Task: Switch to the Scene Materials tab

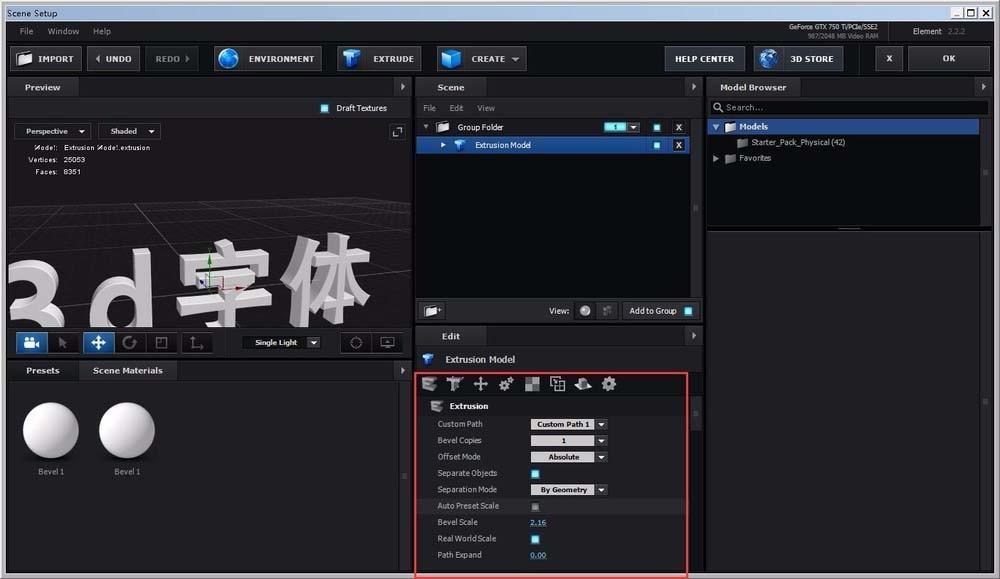Action: [x=127, y=370]
